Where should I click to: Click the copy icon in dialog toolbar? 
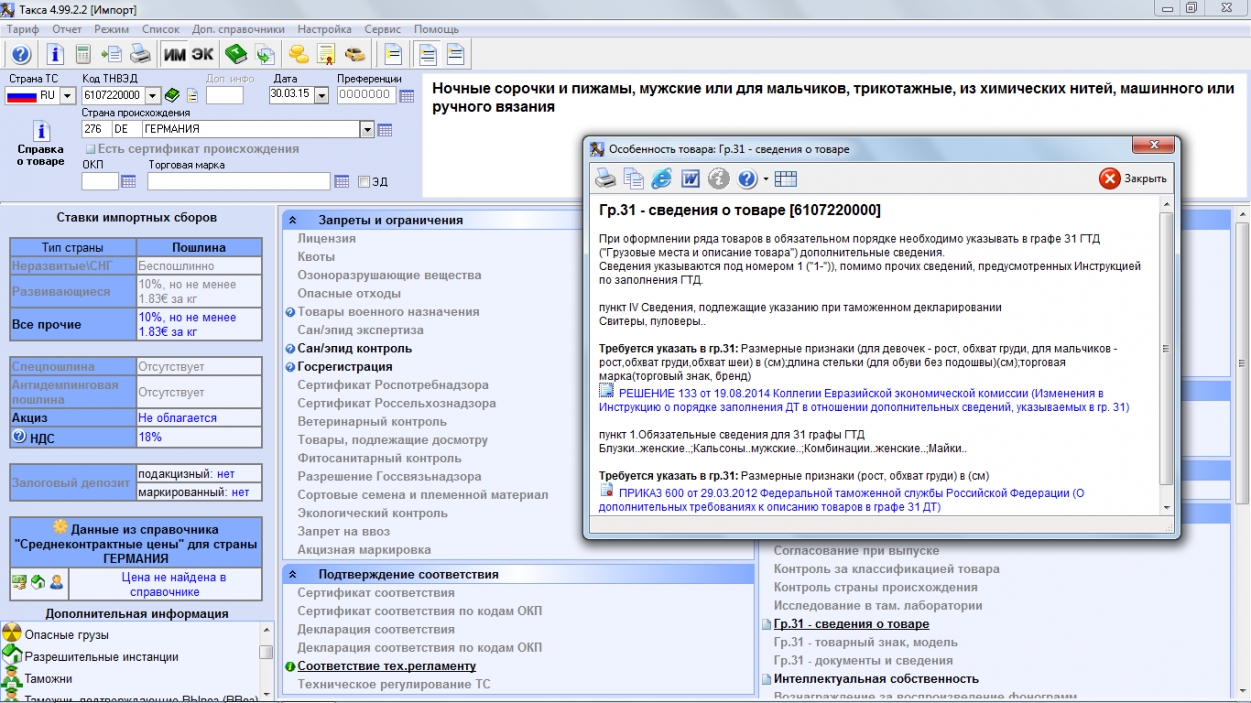[634, 179]
